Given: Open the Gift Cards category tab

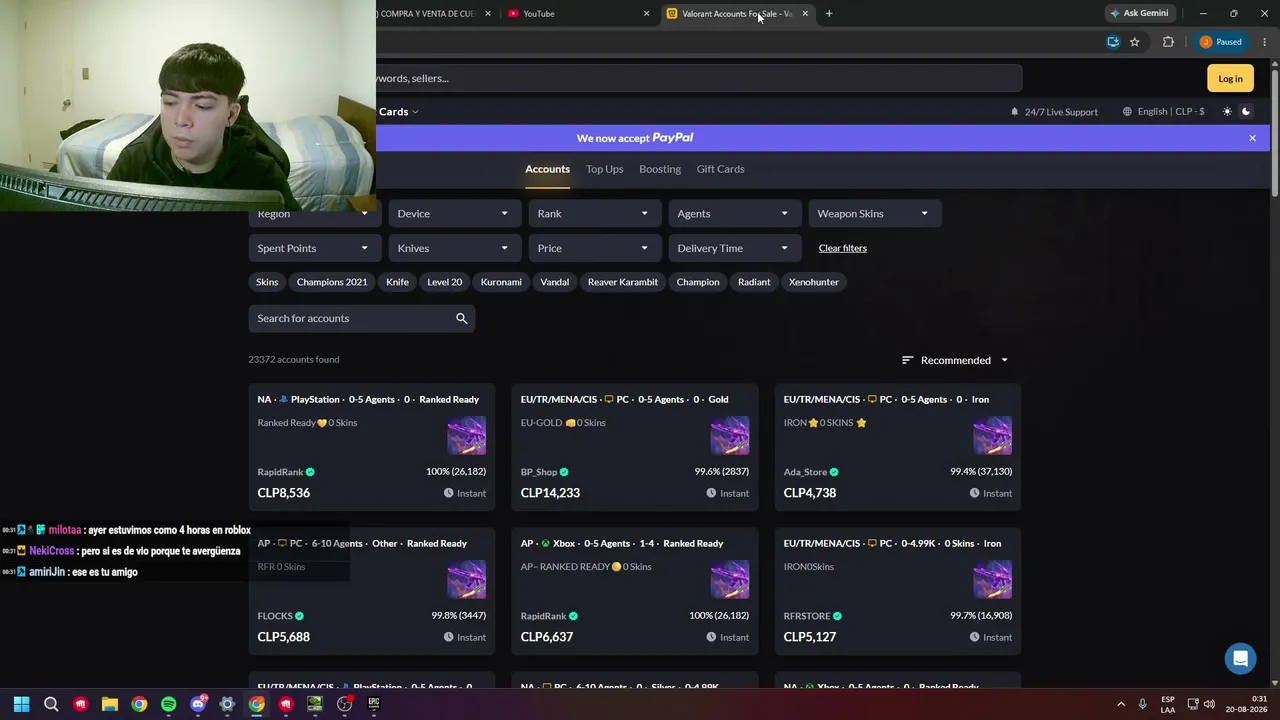Looking at the screenshot, I should point(720,169).
